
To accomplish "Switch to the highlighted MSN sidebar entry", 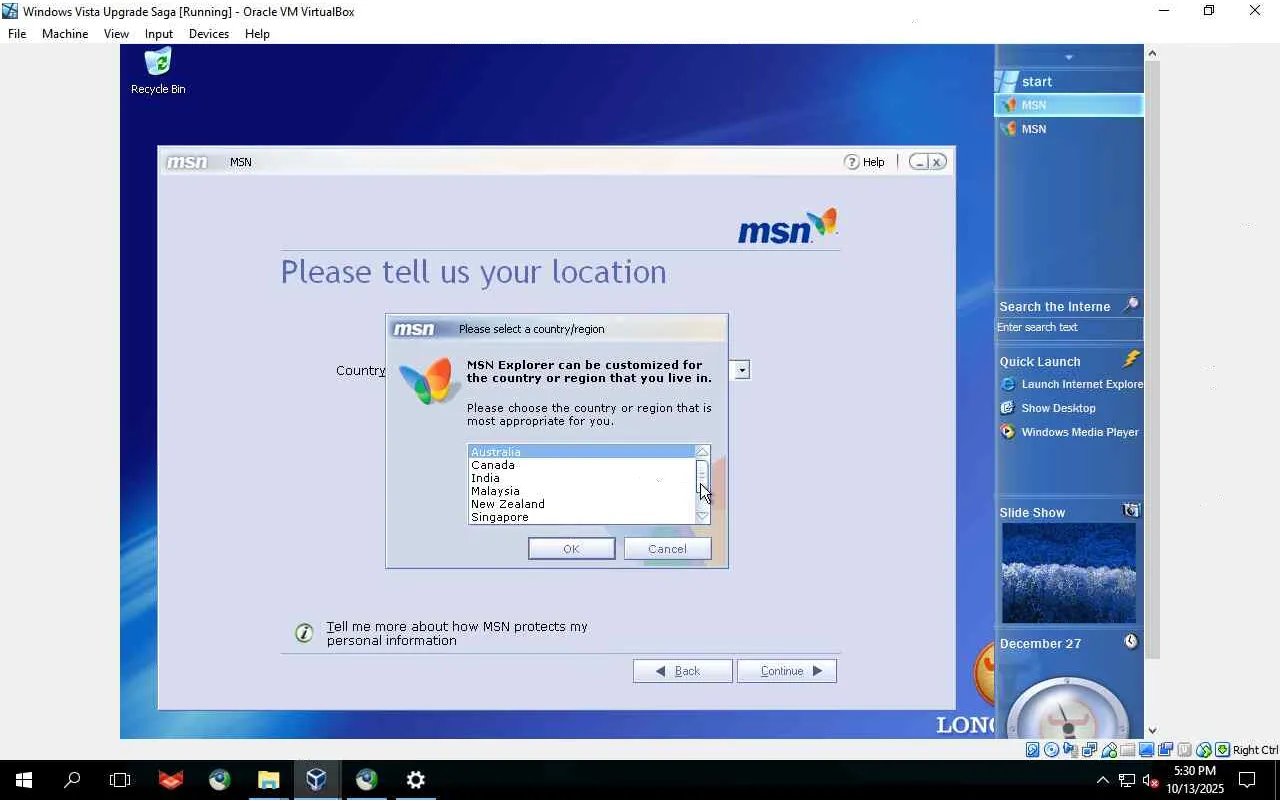I will tap(1069, 105).
